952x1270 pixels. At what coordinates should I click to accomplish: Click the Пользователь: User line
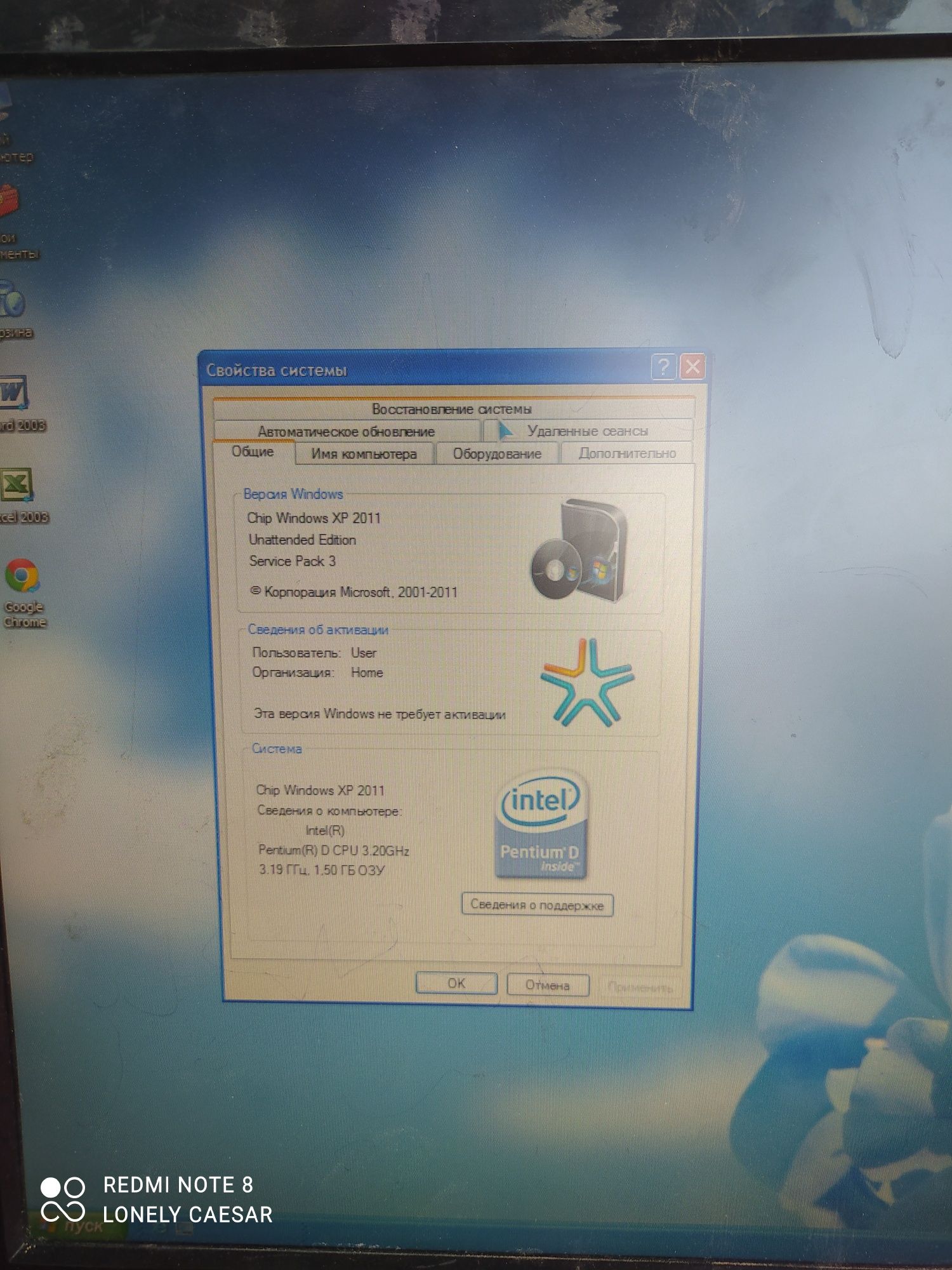(x=315, y=653)
